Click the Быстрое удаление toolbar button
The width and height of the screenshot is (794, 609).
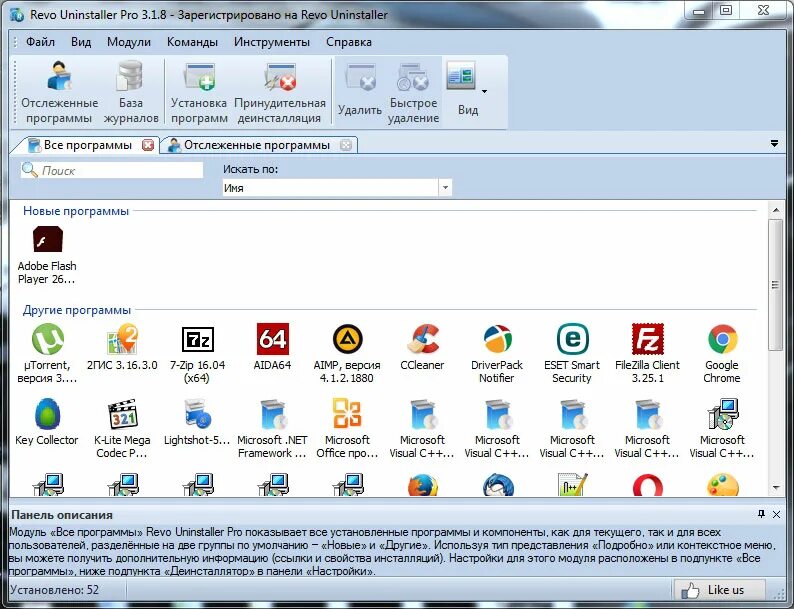coord(413,92)
